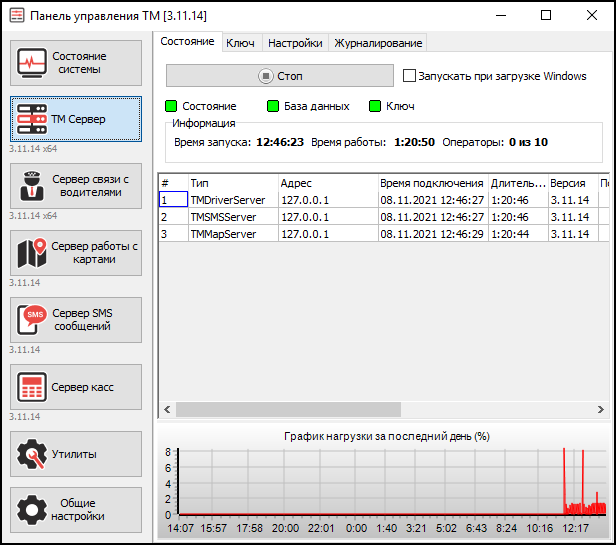Sort the table by Тип column

point(232,184)
